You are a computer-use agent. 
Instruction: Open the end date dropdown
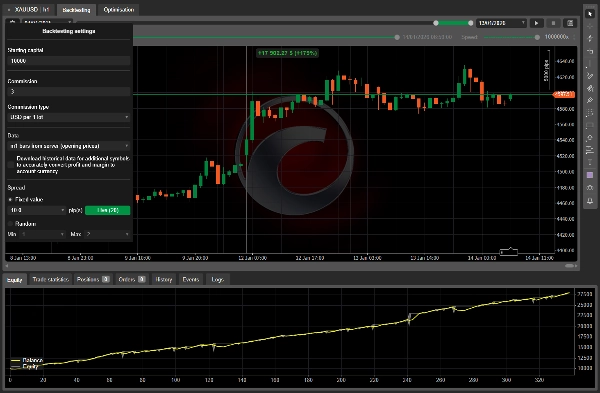coord(502,23)
